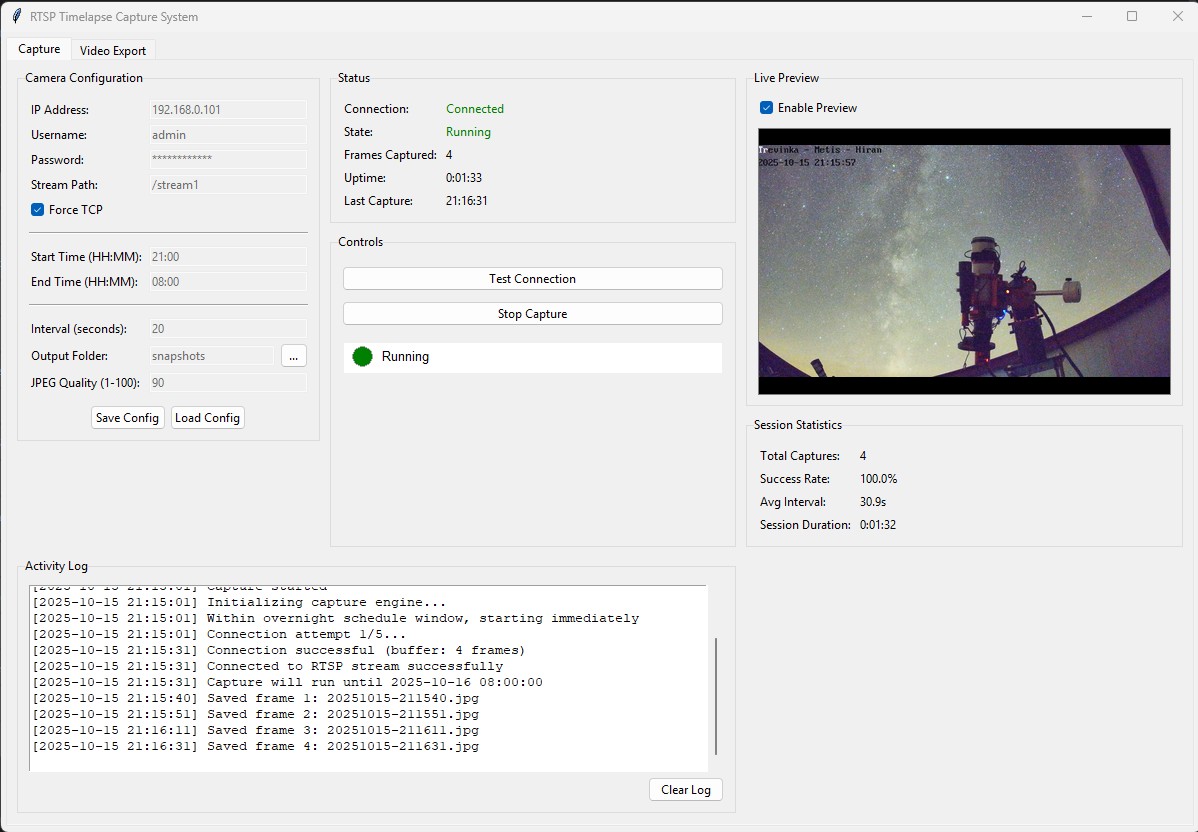
Task: Switch to the Video Export tab
Action: tap(113, 50)
